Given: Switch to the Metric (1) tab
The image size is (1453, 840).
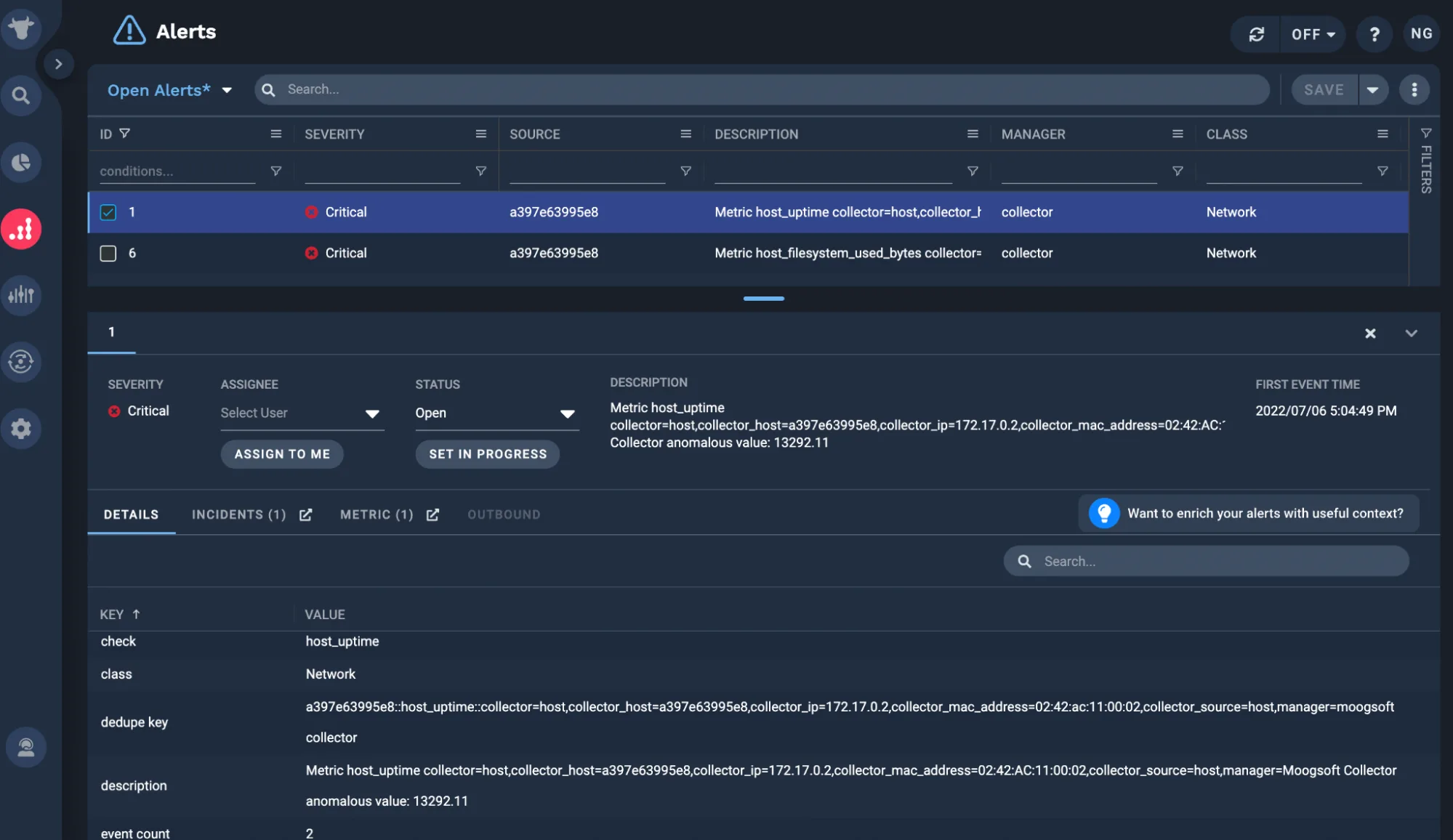Looking at the screenshot, I should click(377, 514).
